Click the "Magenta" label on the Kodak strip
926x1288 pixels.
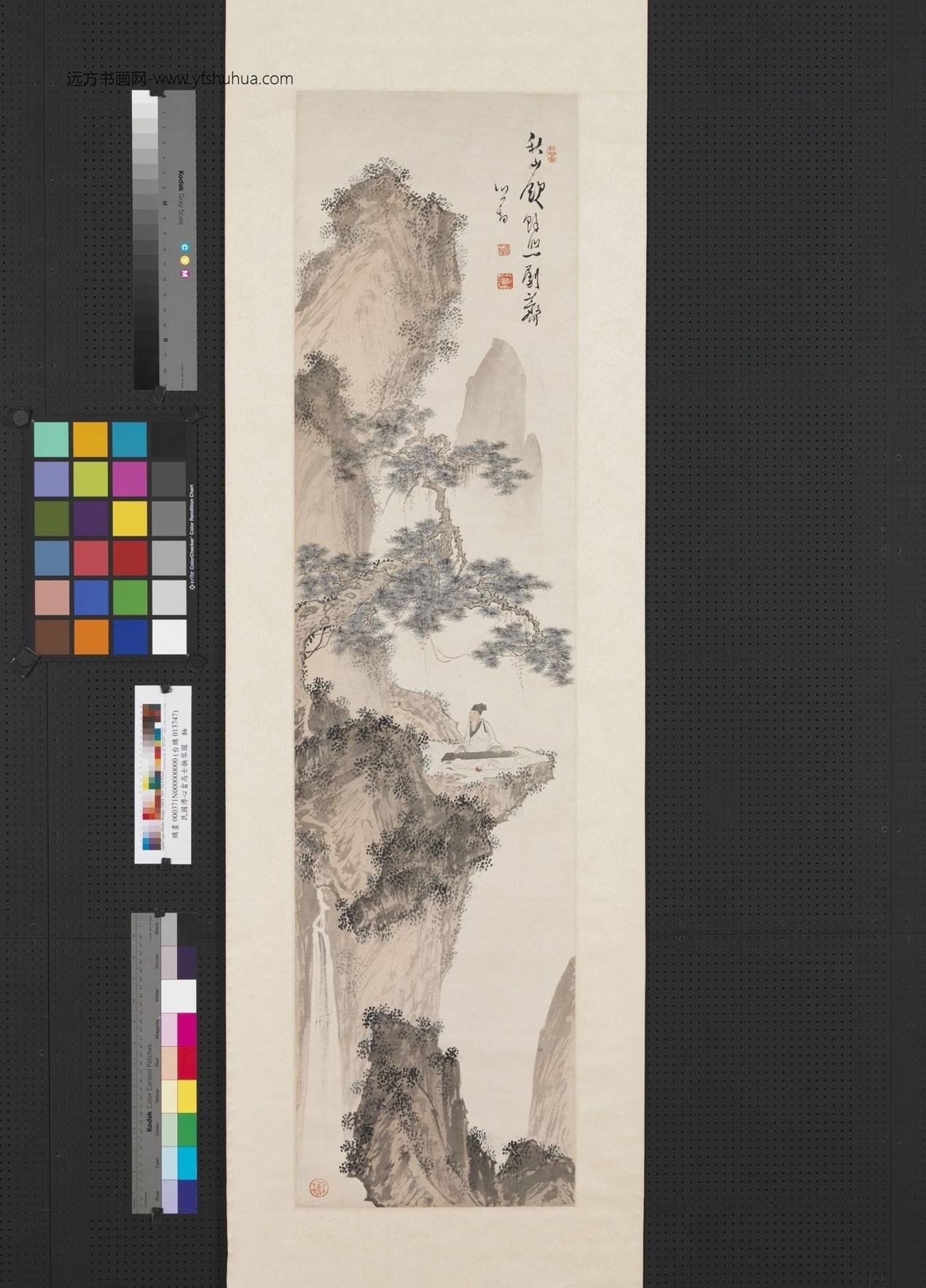[x=156, y=1029]
